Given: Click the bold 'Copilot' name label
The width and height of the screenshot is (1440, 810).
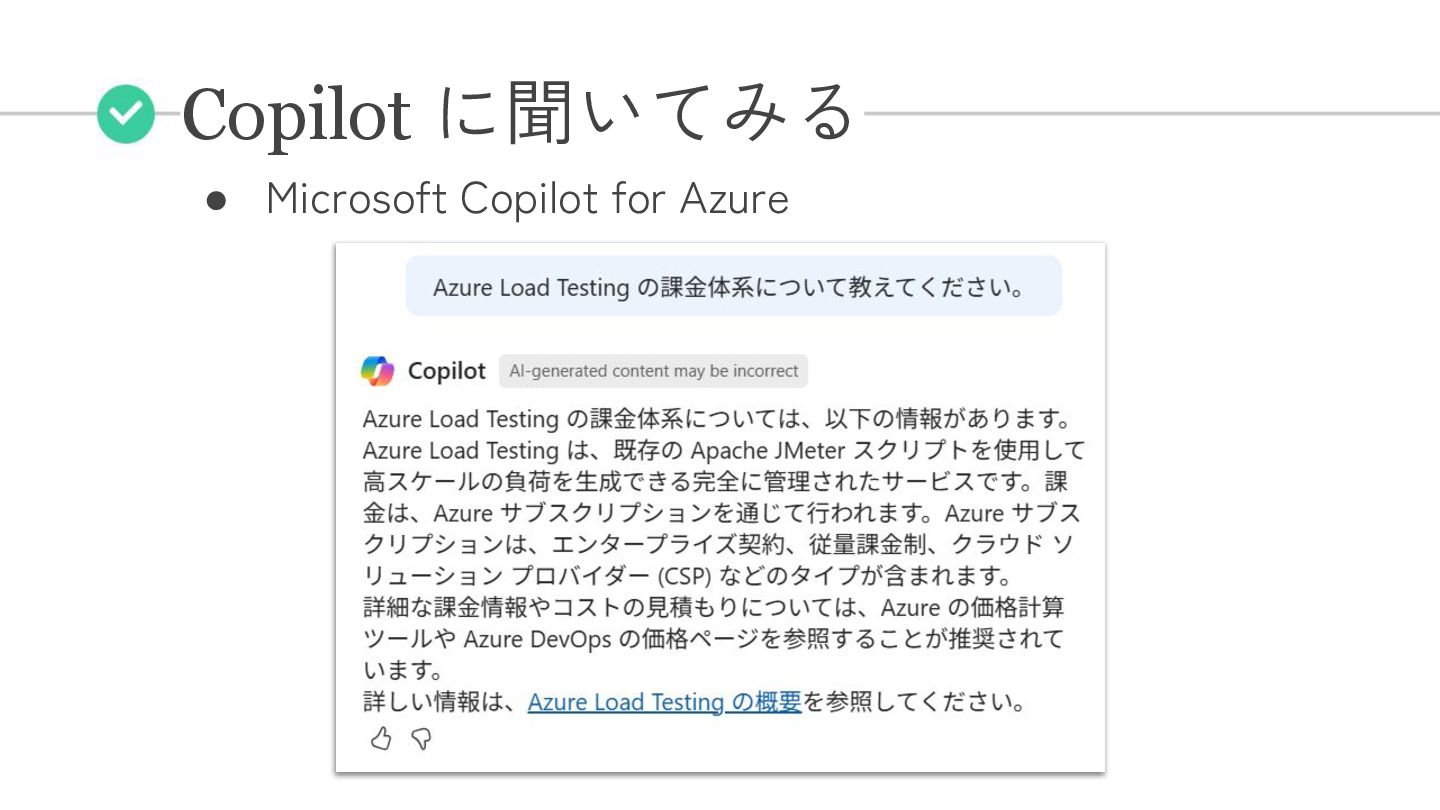Looking at the screenshot, I should (x=446, y=371).
